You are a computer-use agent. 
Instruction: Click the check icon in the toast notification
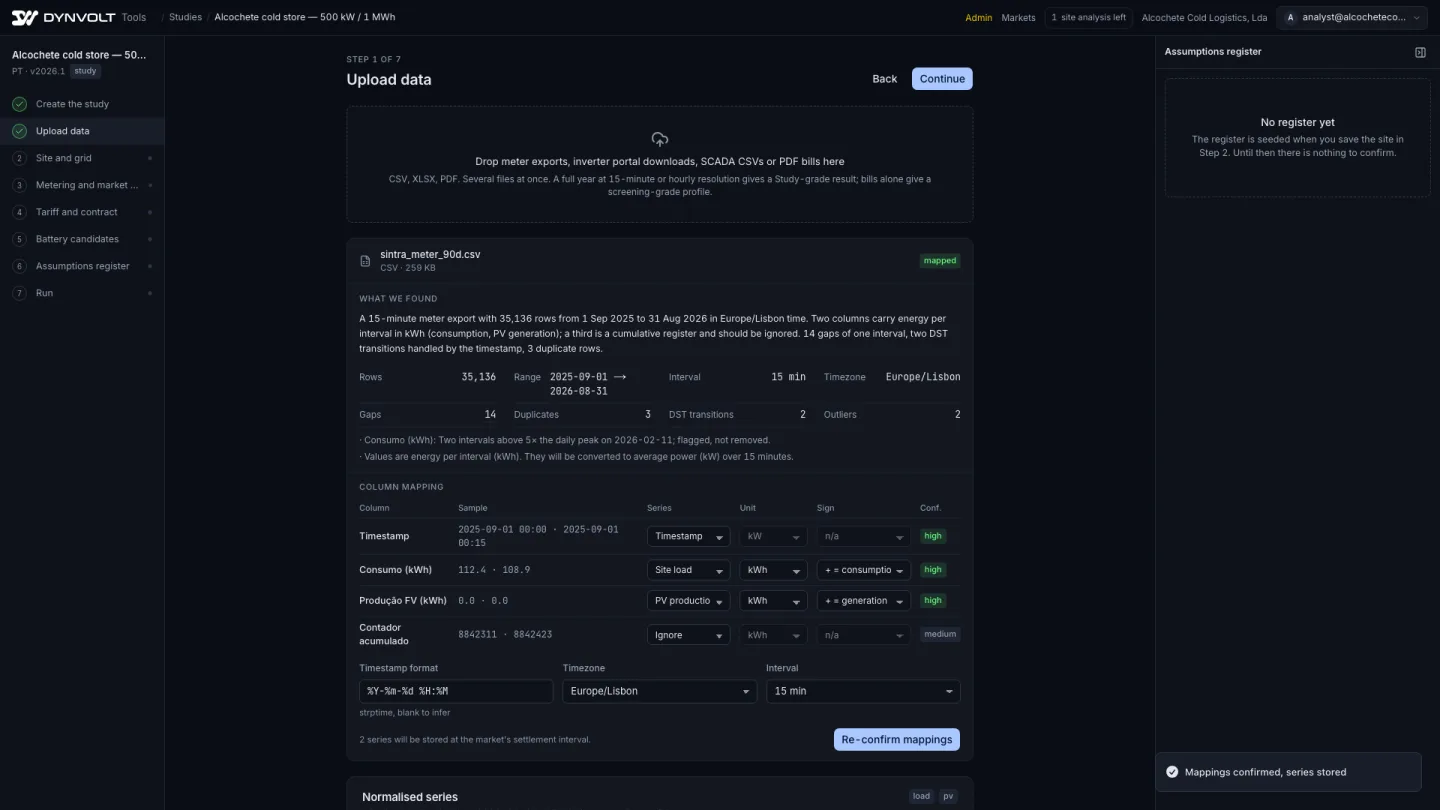[1172, 772]
